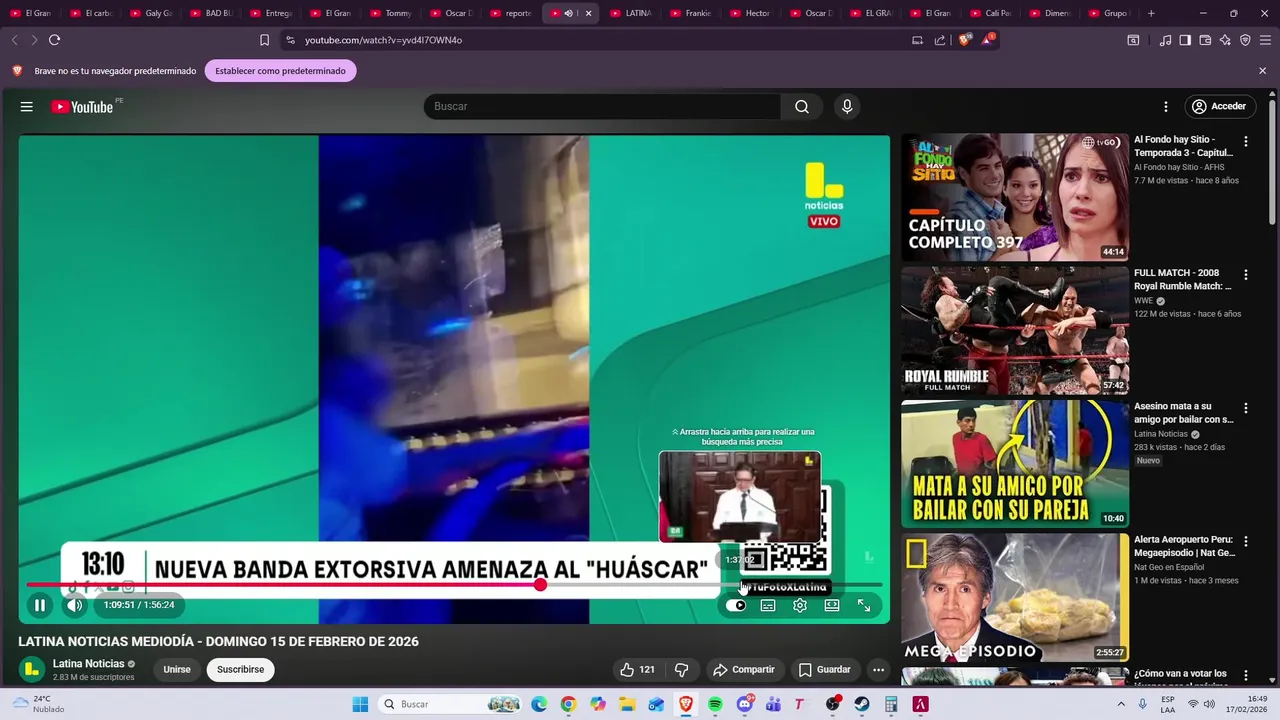Image resolution: width=1280 pixels, height=720 pixels.
Task: Open the Latina Noticias channel name link
Action: (x=88, y=664)
